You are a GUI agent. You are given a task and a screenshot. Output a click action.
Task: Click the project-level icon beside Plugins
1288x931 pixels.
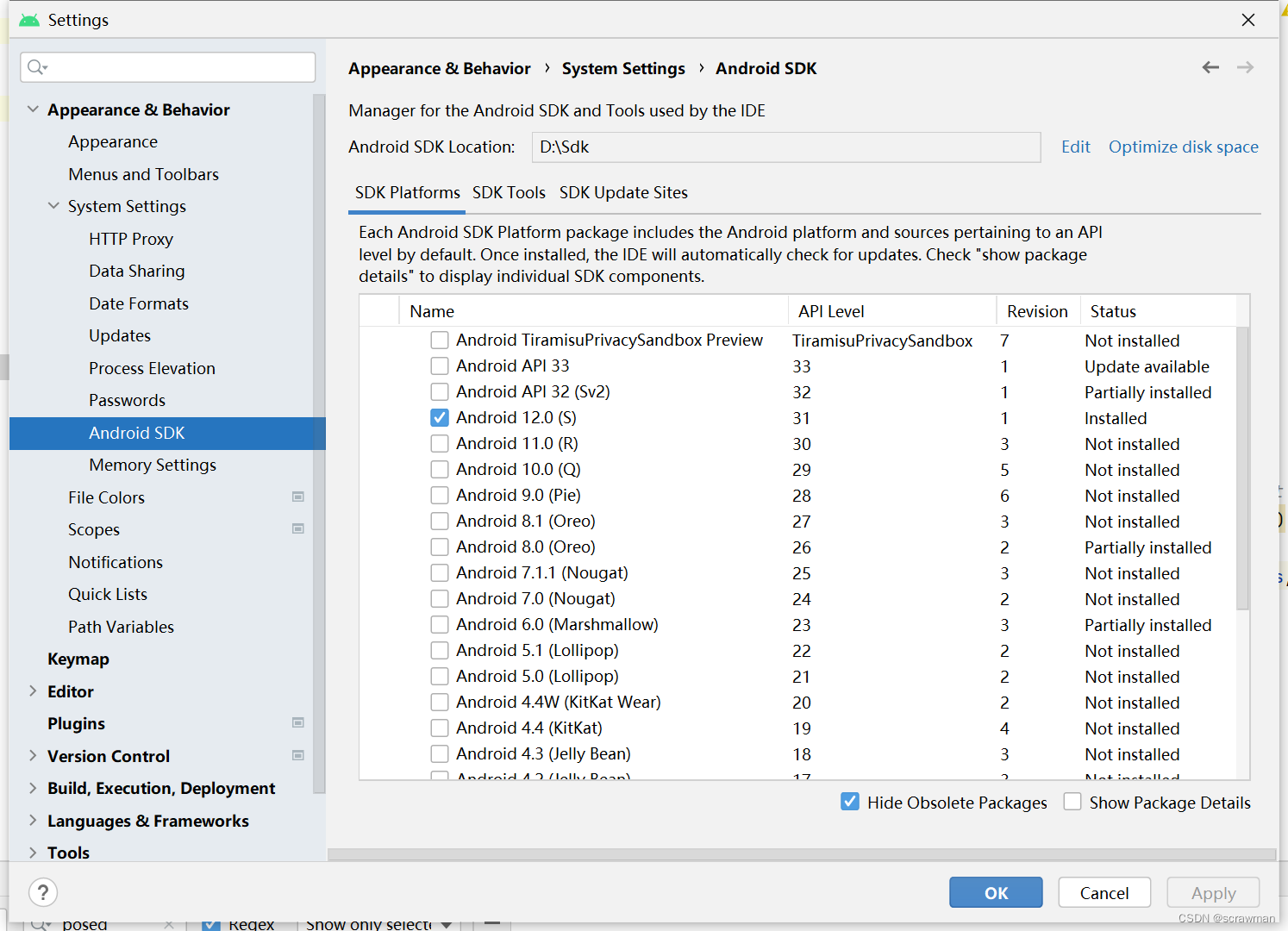[298, 722]
